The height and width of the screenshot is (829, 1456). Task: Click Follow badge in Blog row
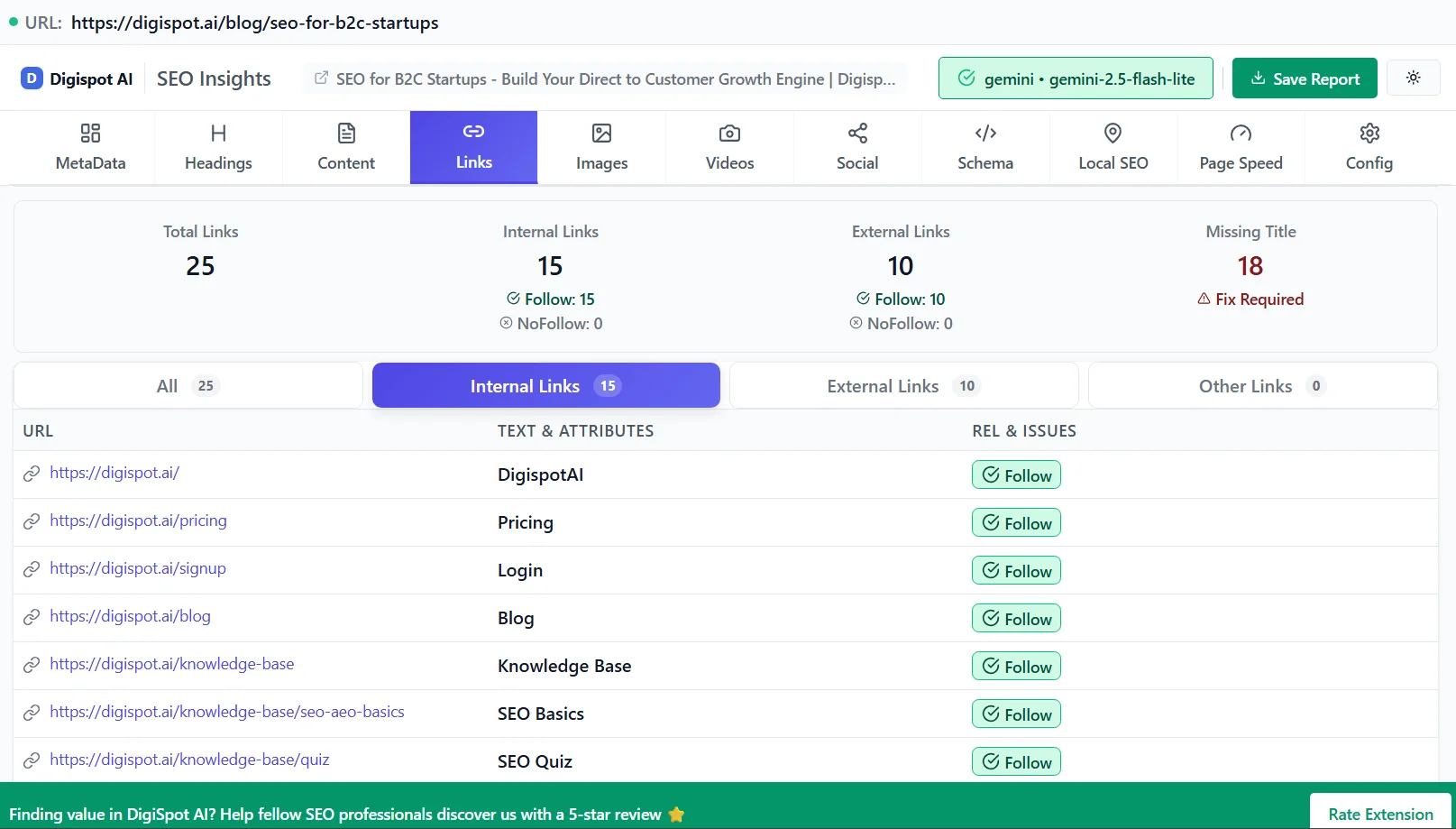tap(1016, 619)
